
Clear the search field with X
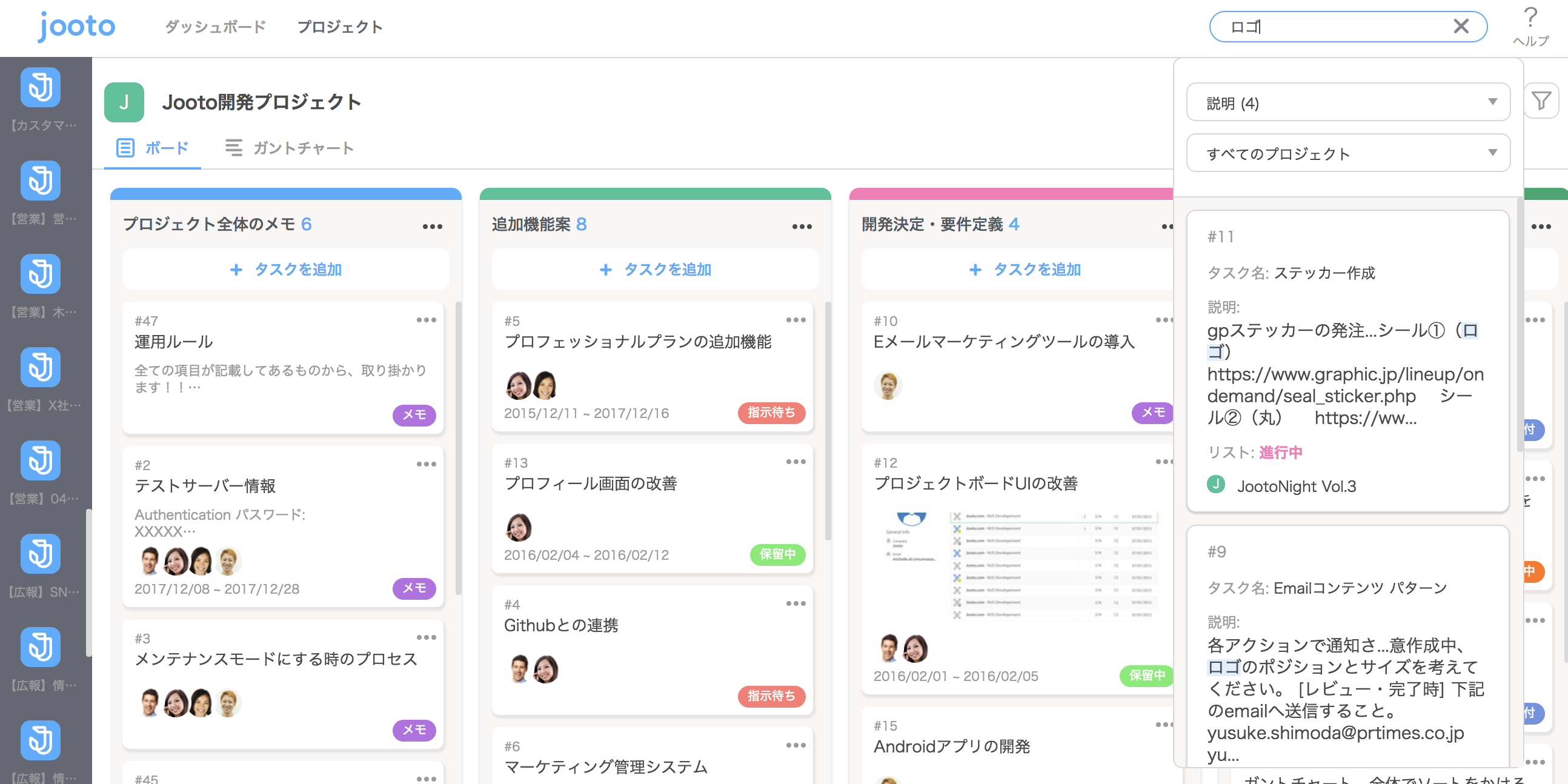tap(1461, 26)
